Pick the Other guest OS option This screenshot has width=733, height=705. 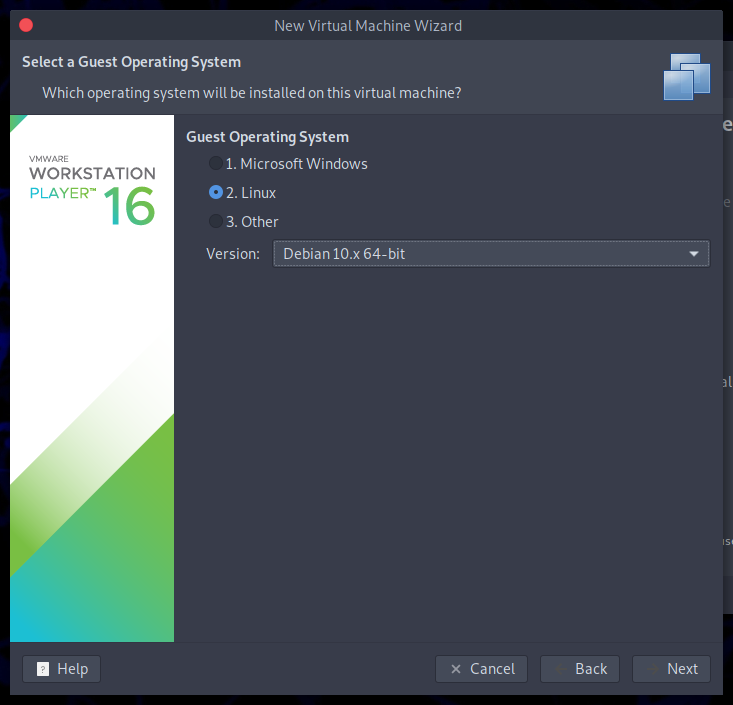216,222
